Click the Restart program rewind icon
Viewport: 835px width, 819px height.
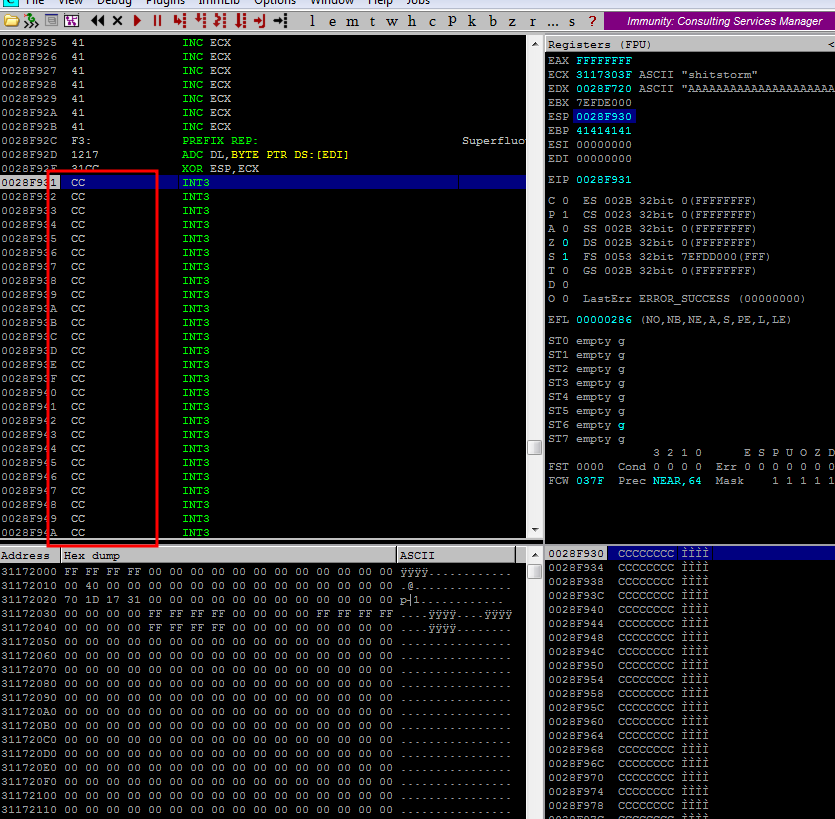tap(98, 20)
